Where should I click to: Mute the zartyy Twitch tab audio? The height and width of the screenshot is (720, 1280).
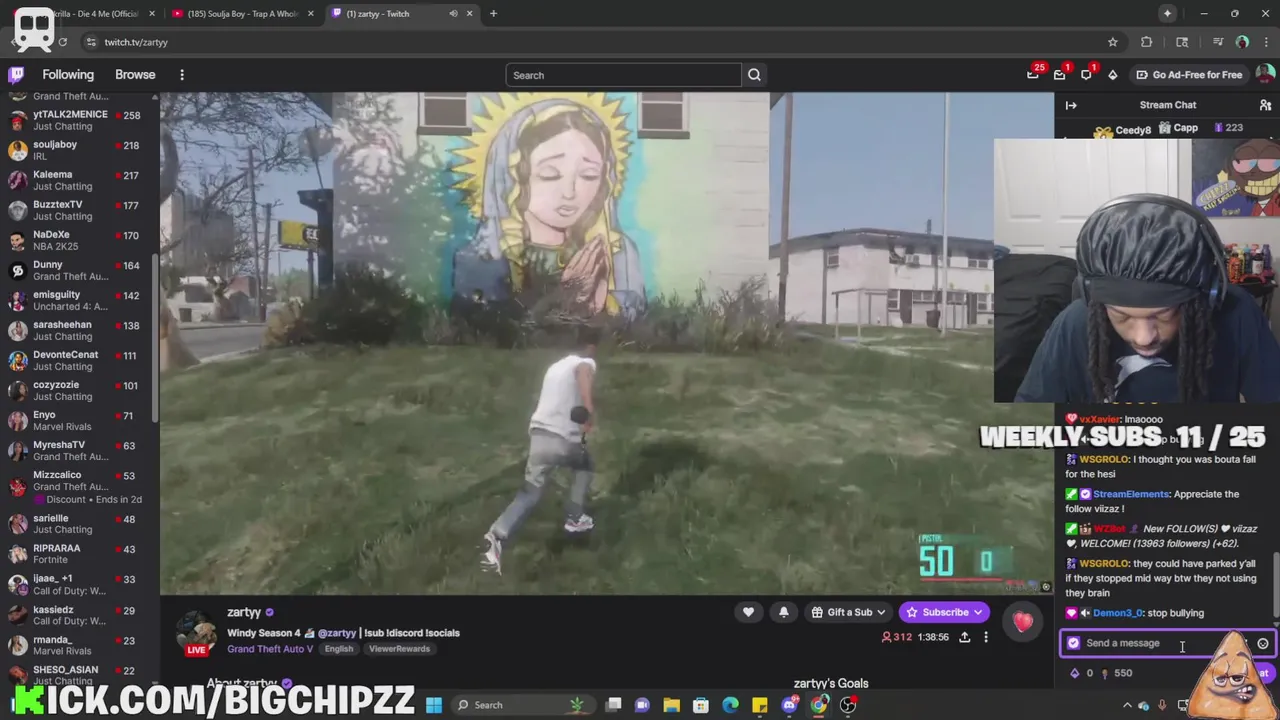[453, 13]
